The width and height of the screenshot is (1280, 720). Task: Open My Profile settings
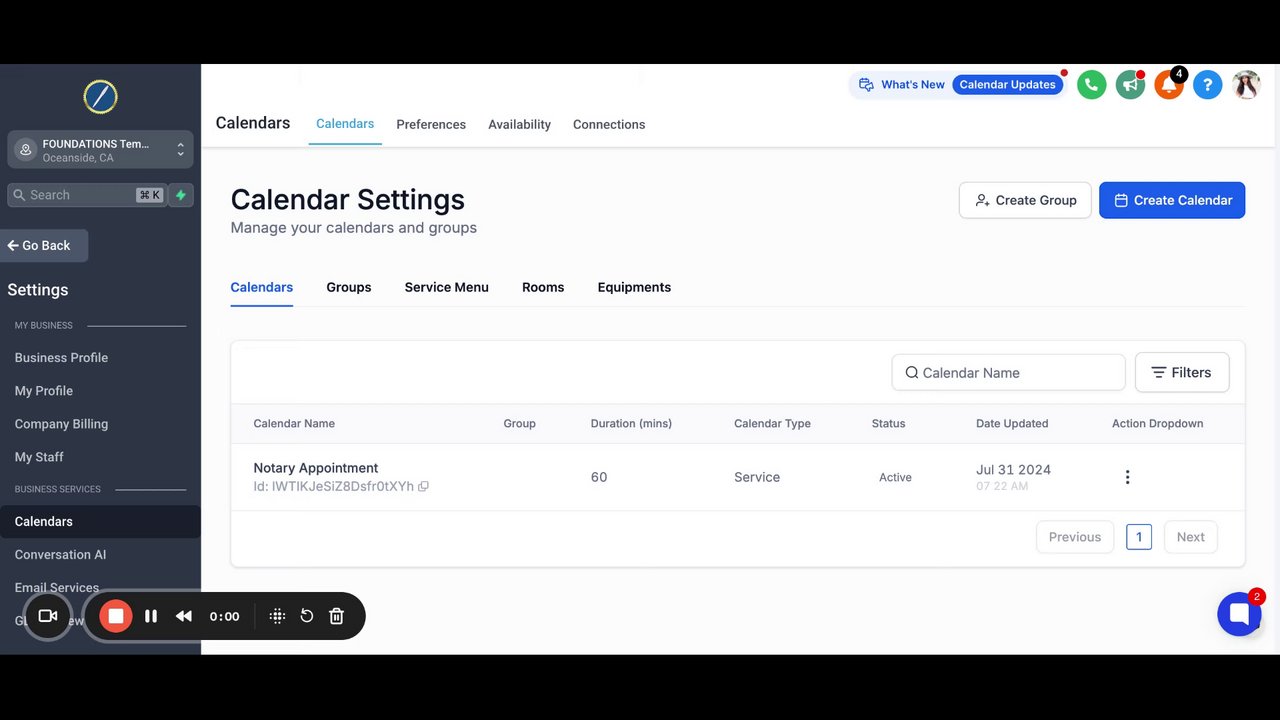44,390
